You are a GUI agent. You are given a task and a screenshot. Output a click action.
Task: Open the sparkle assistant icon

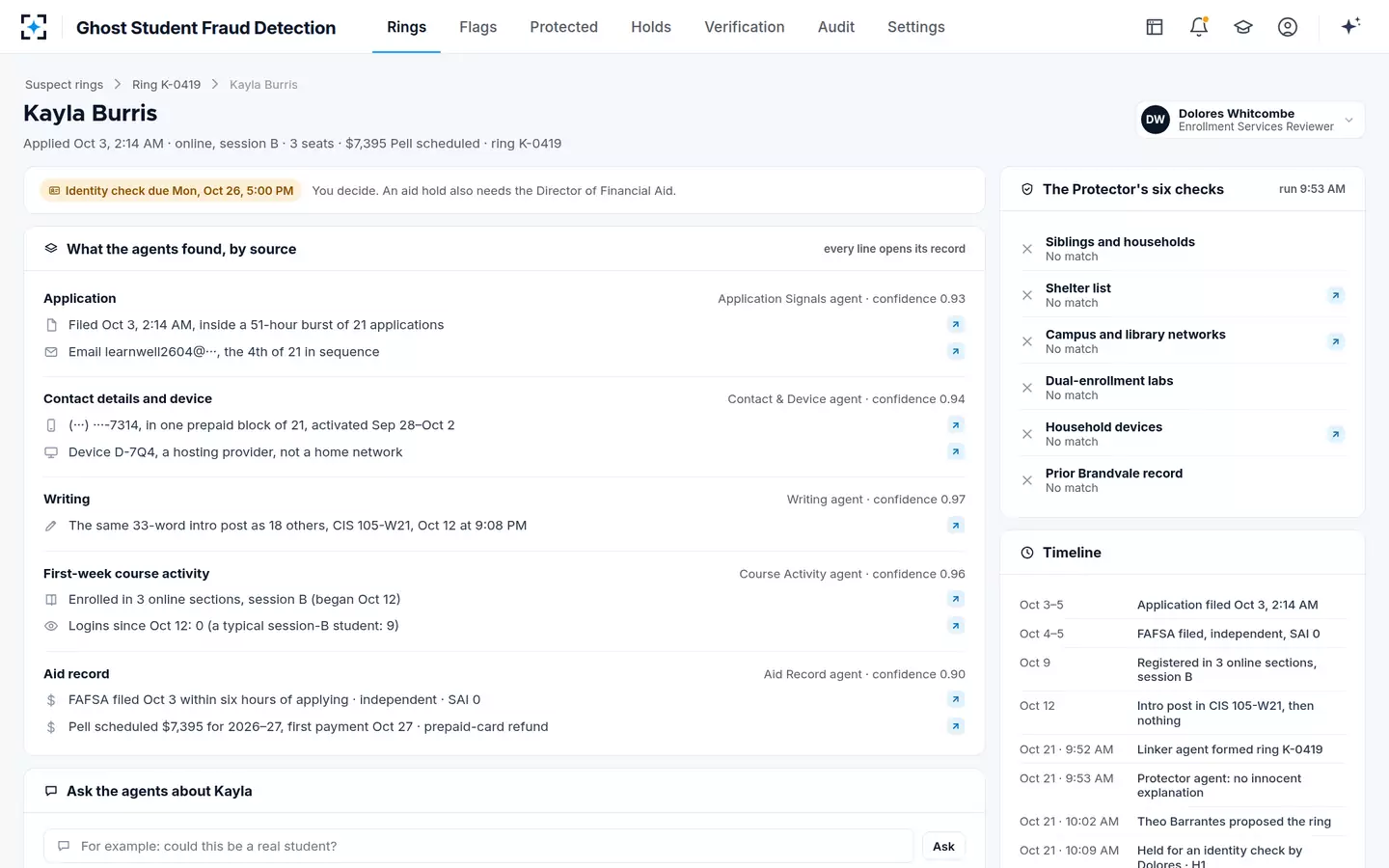click(x=1350, y=26)
